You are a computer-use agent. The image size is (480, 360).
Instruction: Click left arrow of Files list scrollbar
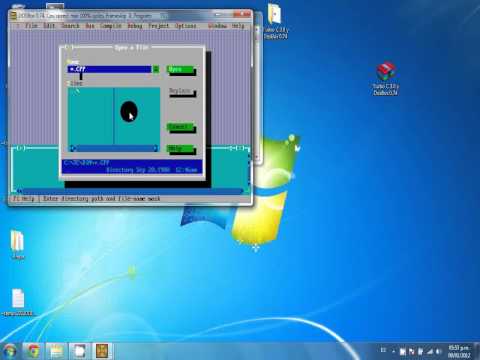tap(73, 148)
